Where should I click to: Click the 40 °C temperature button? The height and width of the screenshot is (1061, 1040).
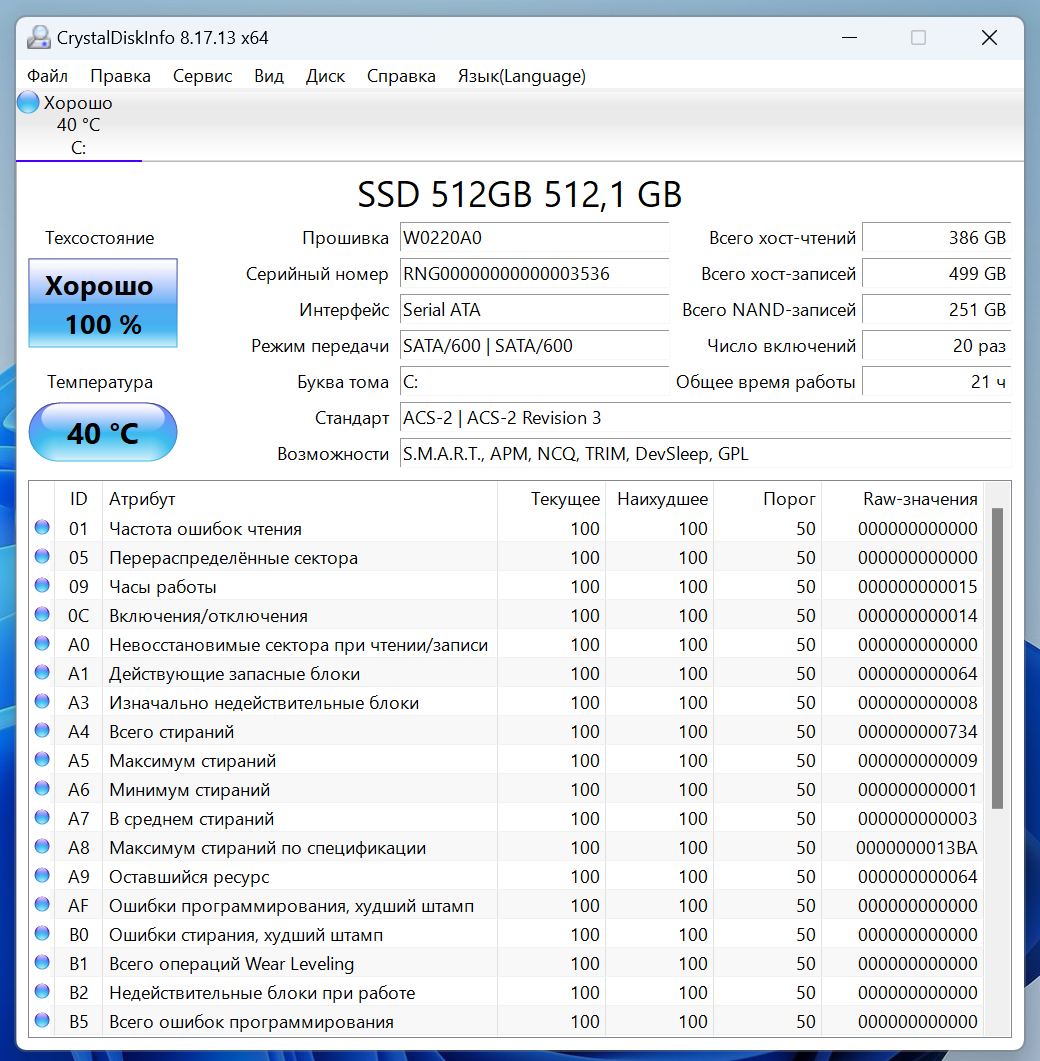103,433
